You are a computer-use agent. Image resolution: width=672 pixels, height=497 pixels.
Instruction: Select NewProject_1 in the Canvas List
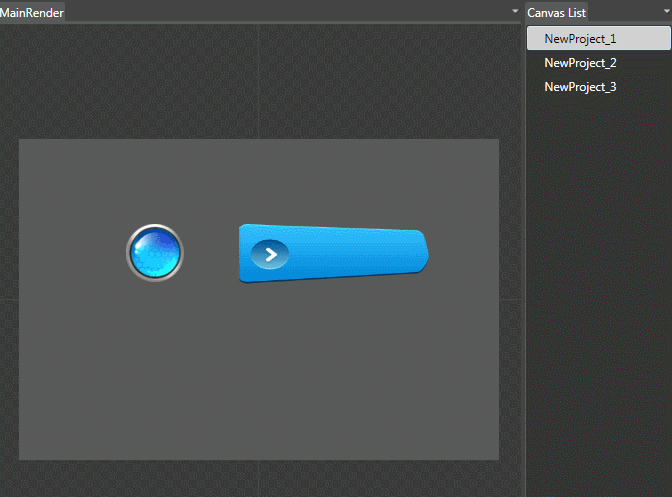tap(580, 39)
